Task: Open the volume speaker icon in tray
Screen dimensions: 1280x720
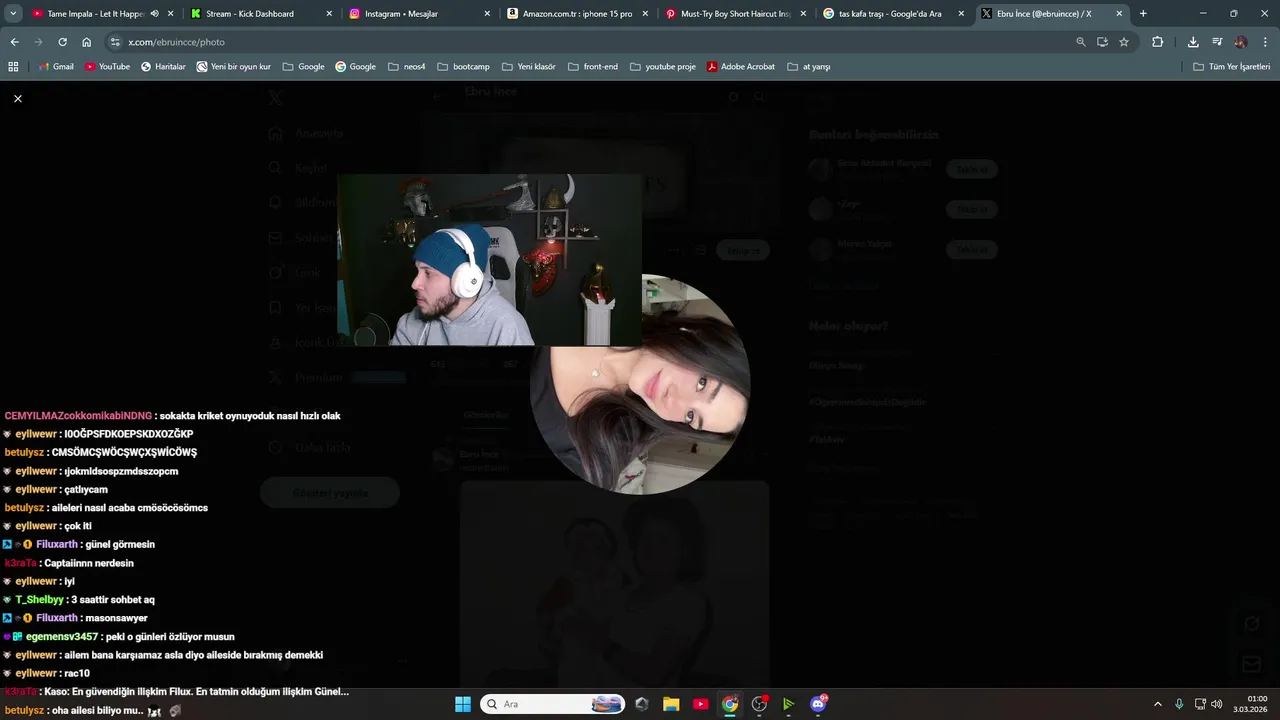Action: [1217, 704]
